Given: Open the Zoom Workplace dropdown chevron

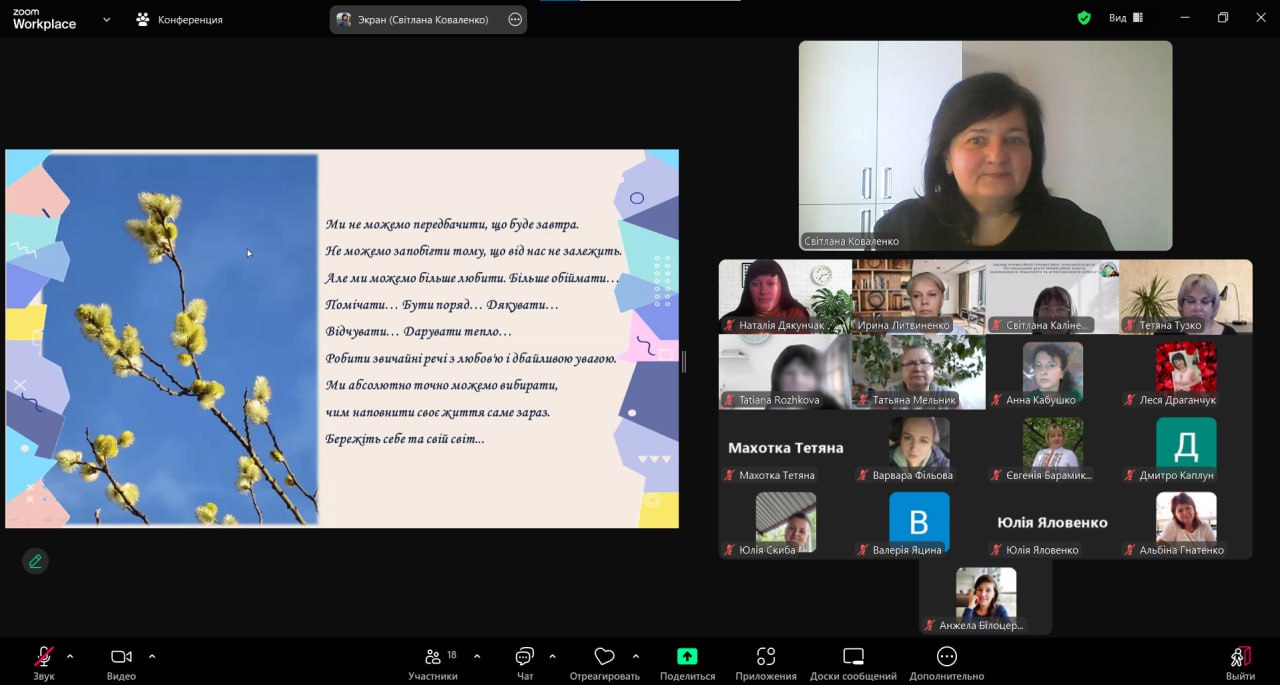Looking at the screenshot, I should coord(107,19).
